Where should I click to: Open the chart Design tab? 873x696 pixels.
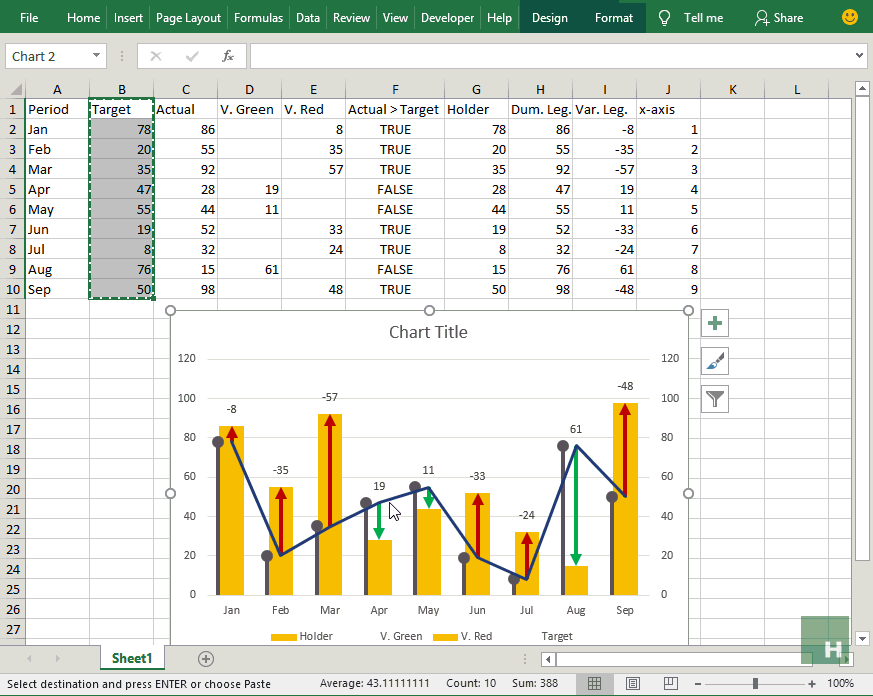(x=550, y=18)
